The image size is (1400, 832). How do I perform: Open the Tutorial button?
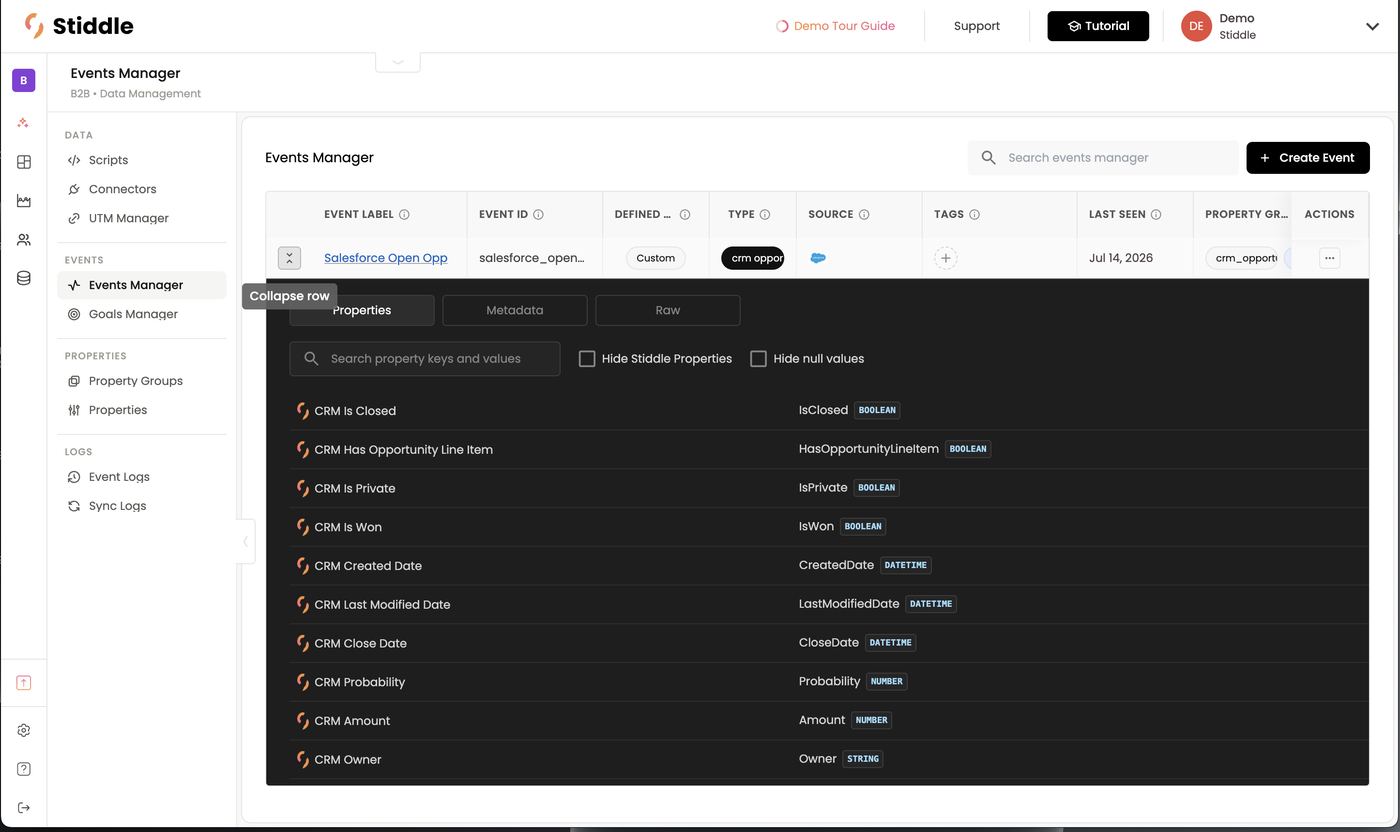[x=1098, y=26]
